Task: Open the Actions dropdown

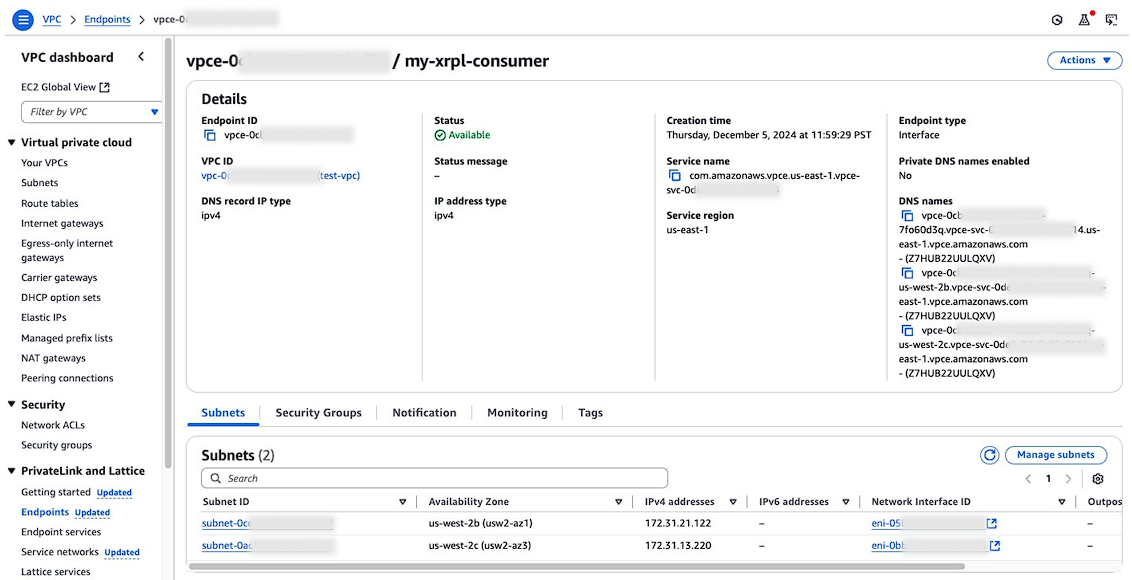Action: (1084, 60)
